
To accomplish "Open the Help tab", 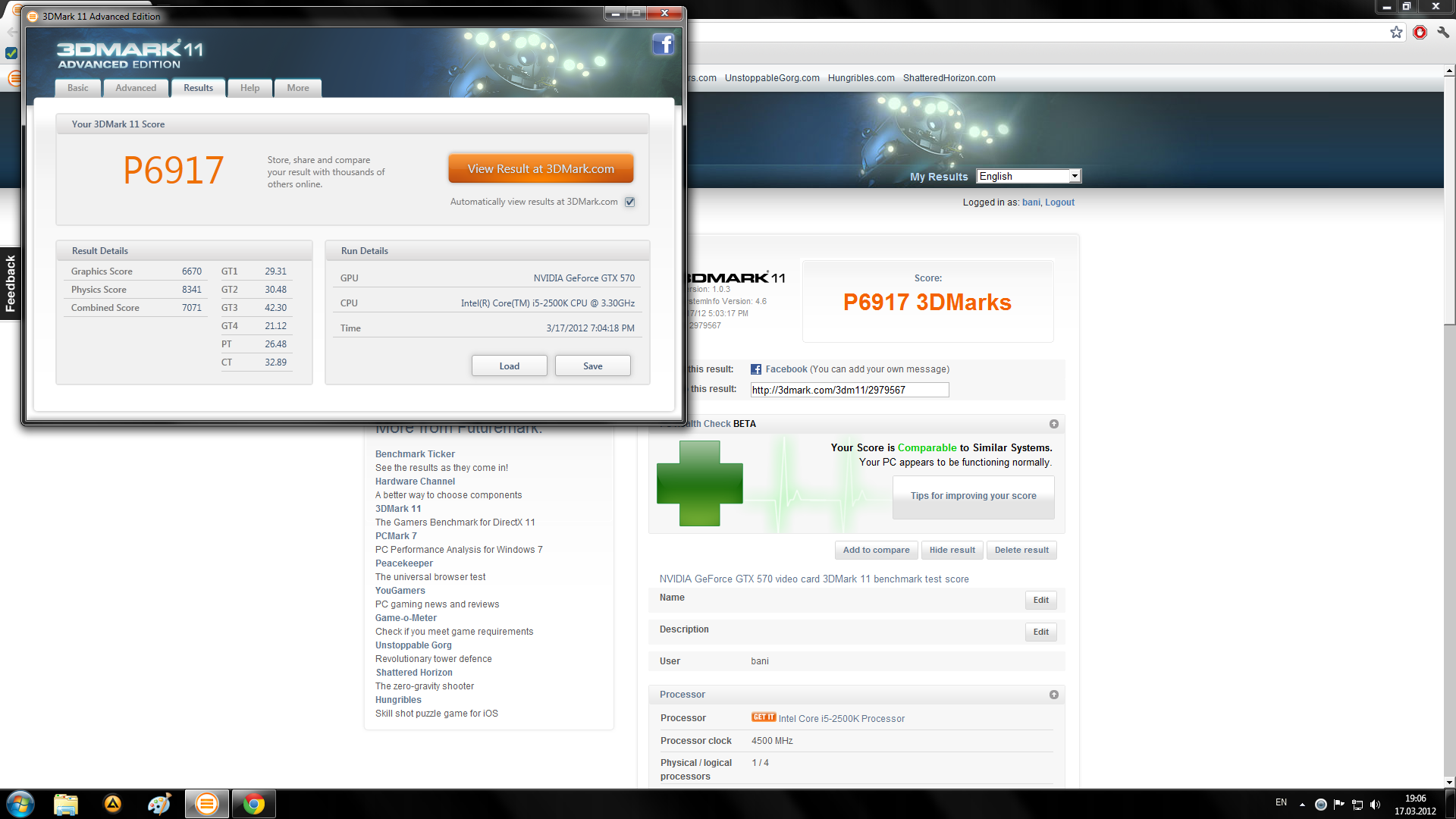I will [x=250, y=88].
